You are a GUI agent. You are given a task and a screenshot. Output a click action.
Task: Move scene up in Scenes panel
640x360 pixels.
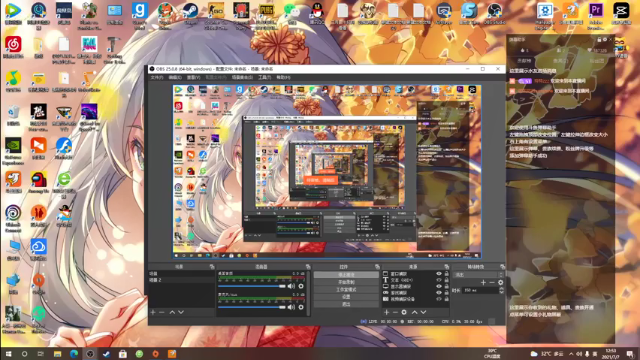click(x=172, y=312)
